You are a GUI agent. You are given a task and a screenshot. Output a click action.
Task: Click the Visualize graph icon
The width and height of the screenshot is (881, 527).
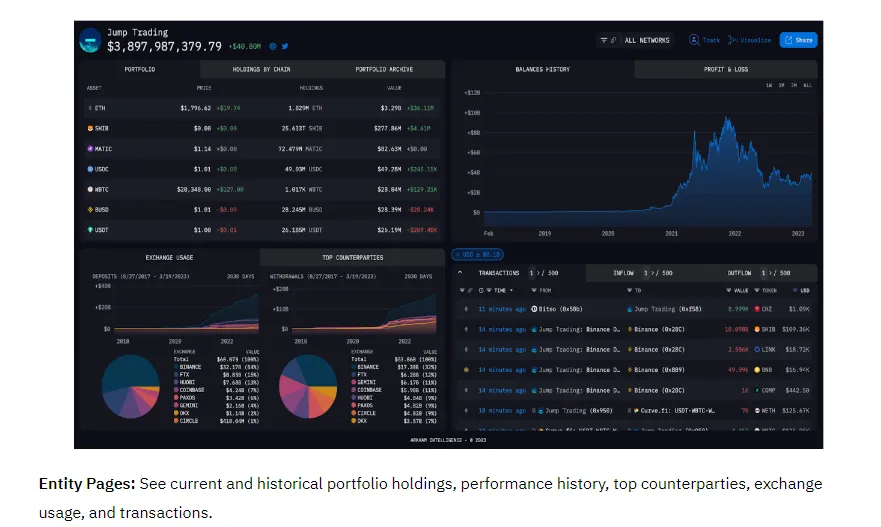(732, 40)
